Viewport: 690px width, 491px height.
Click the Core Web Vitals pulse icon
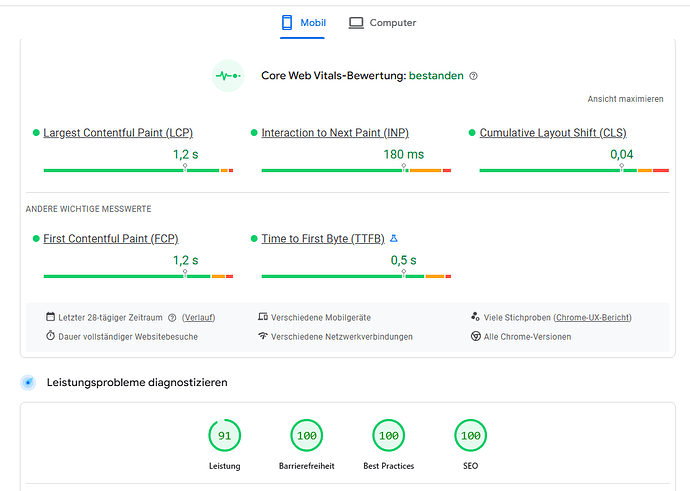click(x=228, y=76)
